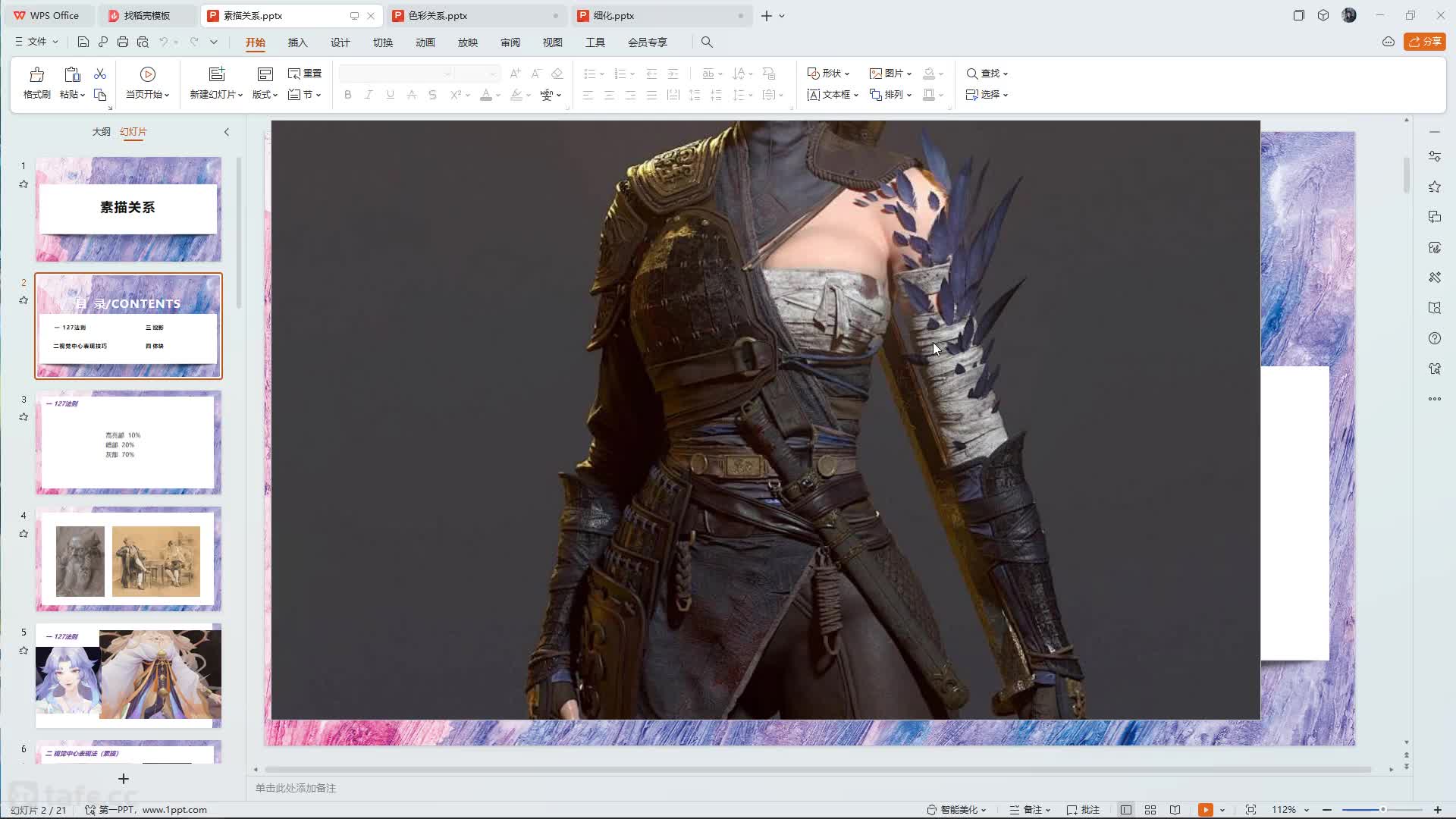Viewport: 1456px width, 819px height.
Task: Toggle Italic formatting
Action: [369, 95]
